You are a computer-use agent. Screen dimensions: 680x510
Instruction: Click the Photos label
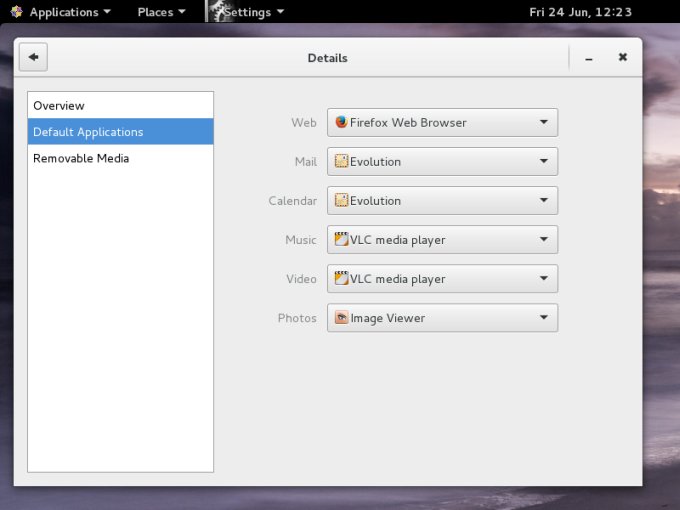click(x=297, y=318)
